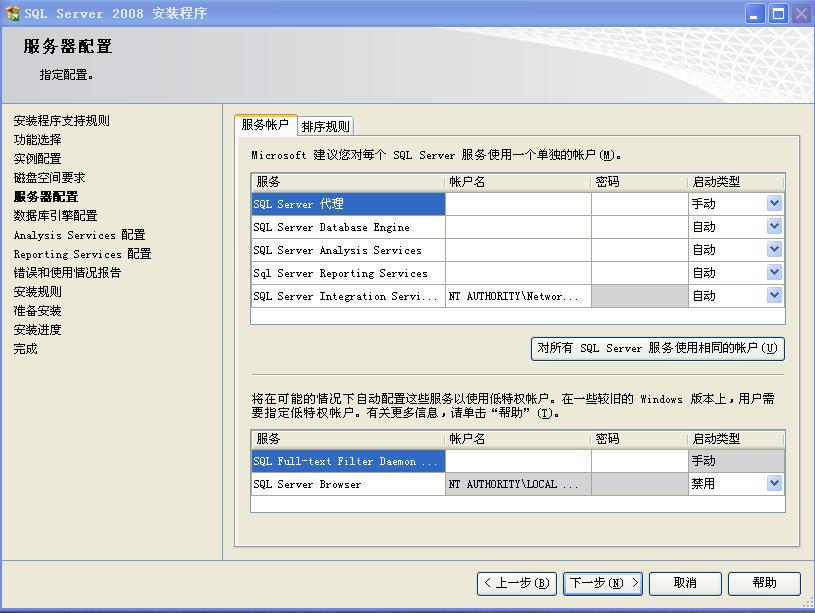Click 对所有 SQL Server 服务使用相同的帐户 button
The image size is (815, 613).
pyautogui.click(x=657, y=349)
